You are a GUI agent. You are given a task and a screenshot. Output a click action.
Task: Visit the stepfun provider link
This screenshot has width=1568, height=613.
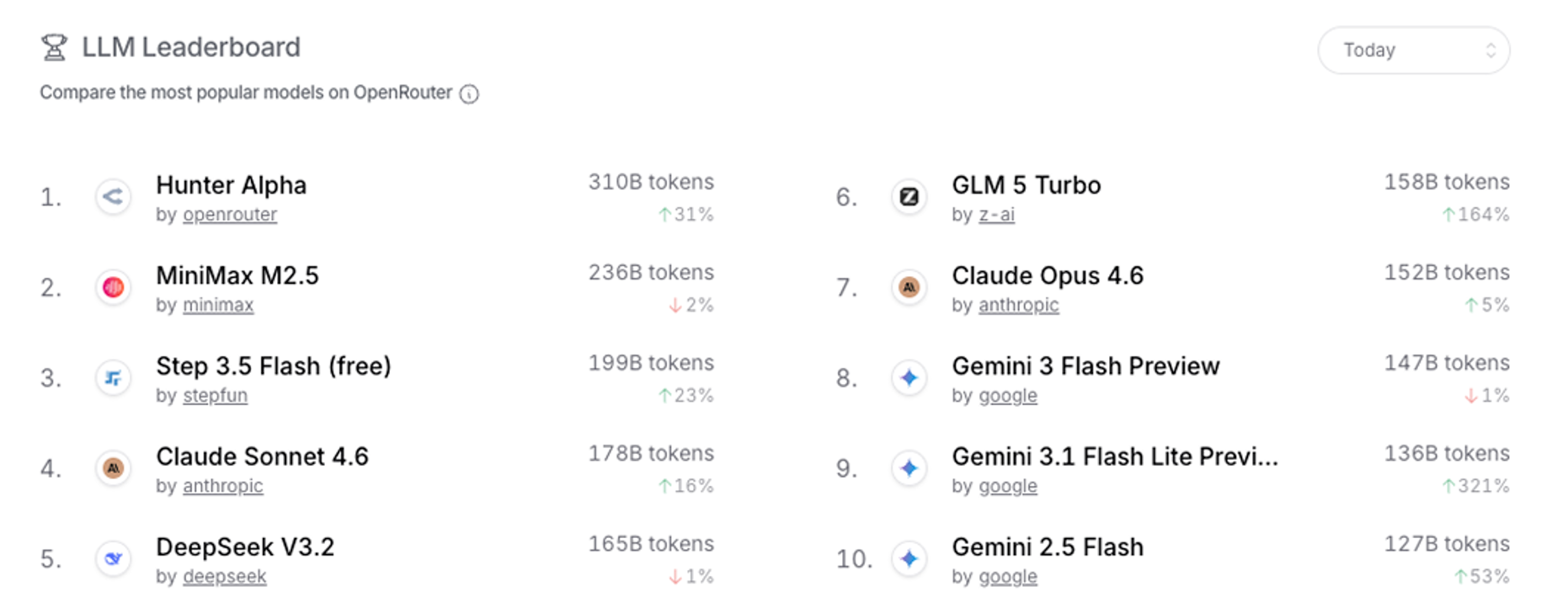click(x=215, y=396)
